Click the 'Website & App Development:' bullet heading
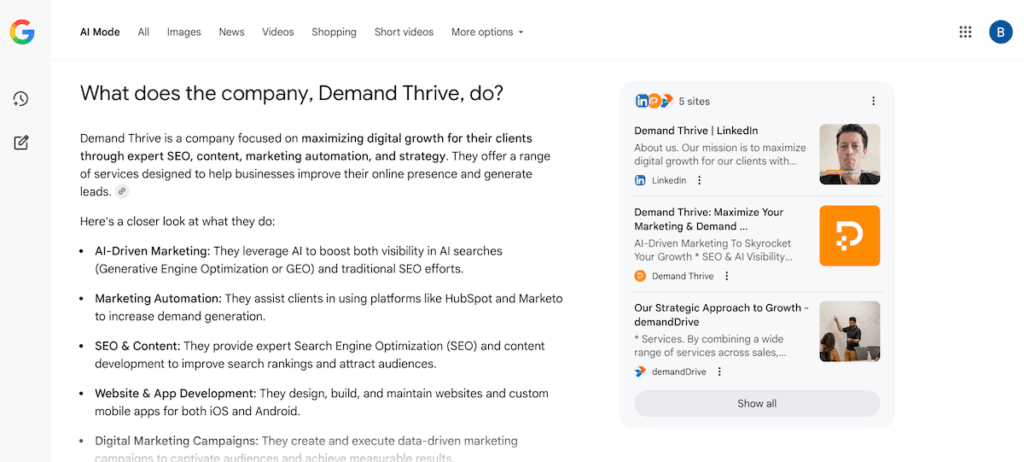Viewport: 1024px width, 462px height. pyautogui.click(x=176, y=393)
